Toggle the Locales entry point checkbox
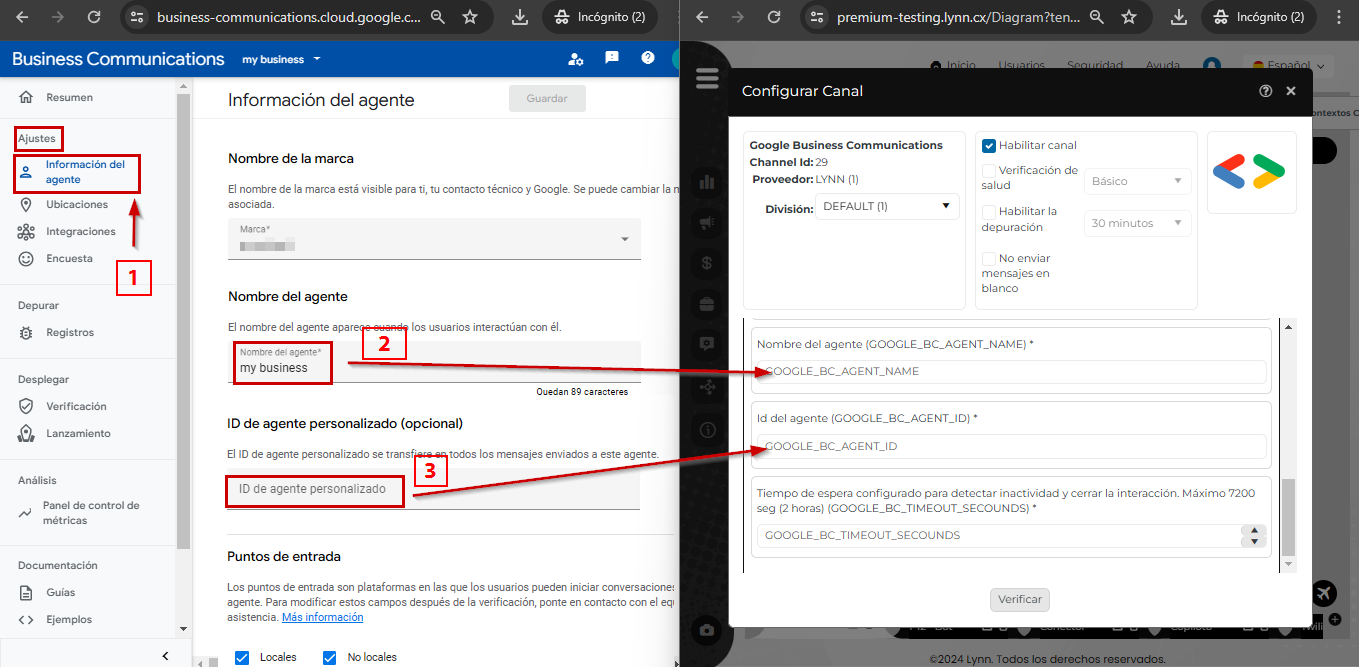The height and width of the screenshot is (667, 1359). point(241,657)
